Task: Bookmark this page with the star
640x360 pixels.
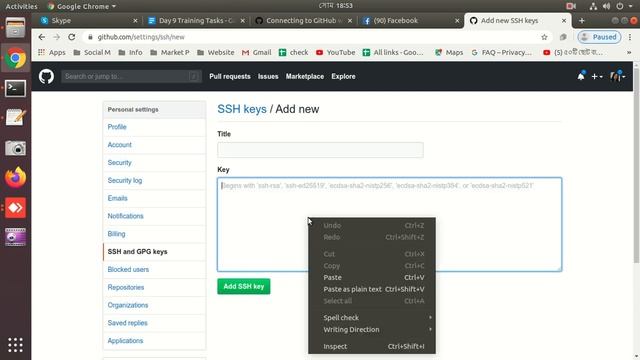Action: (544, 37)
